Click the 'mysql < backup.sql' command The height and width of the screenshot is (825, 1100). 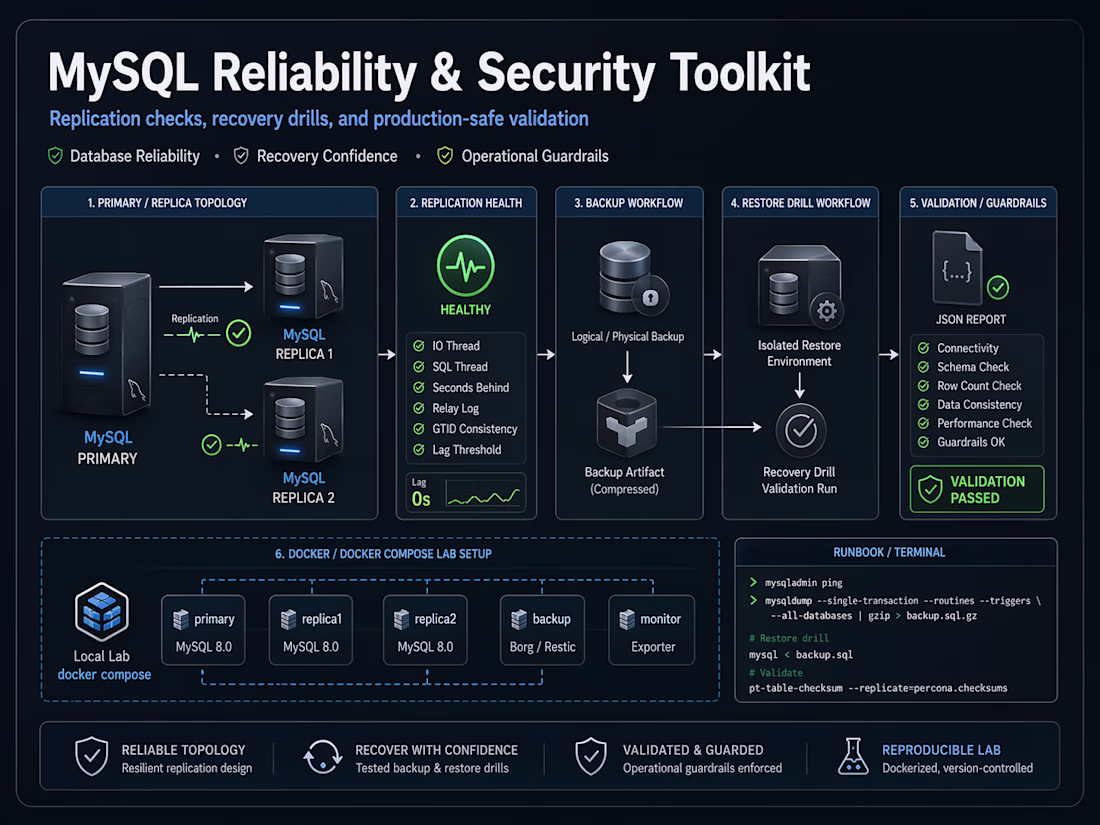tap(800, 655)
